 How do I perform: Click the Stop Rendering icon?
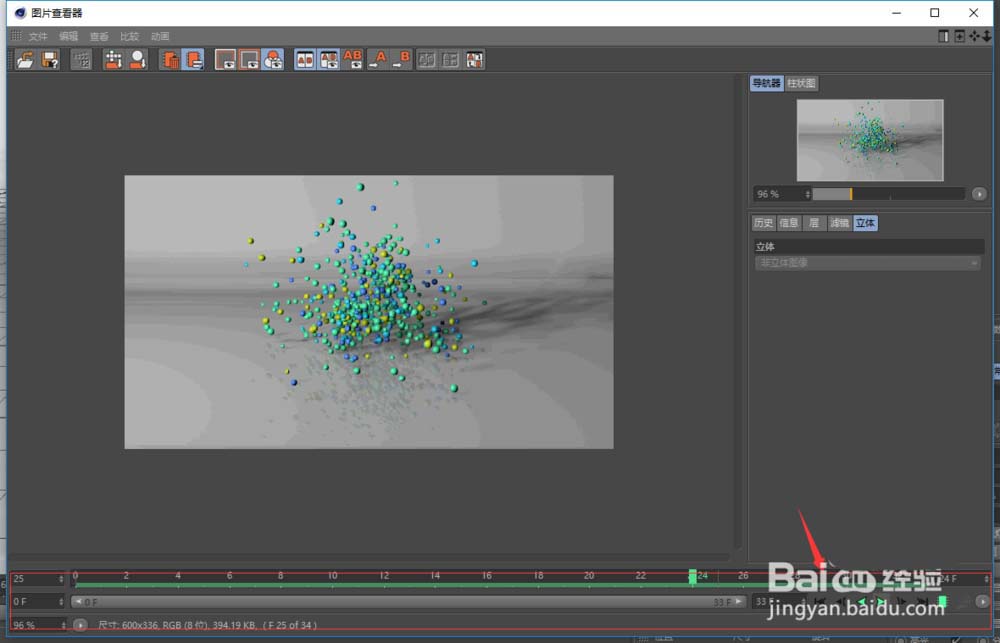click(x=81, y=60)
